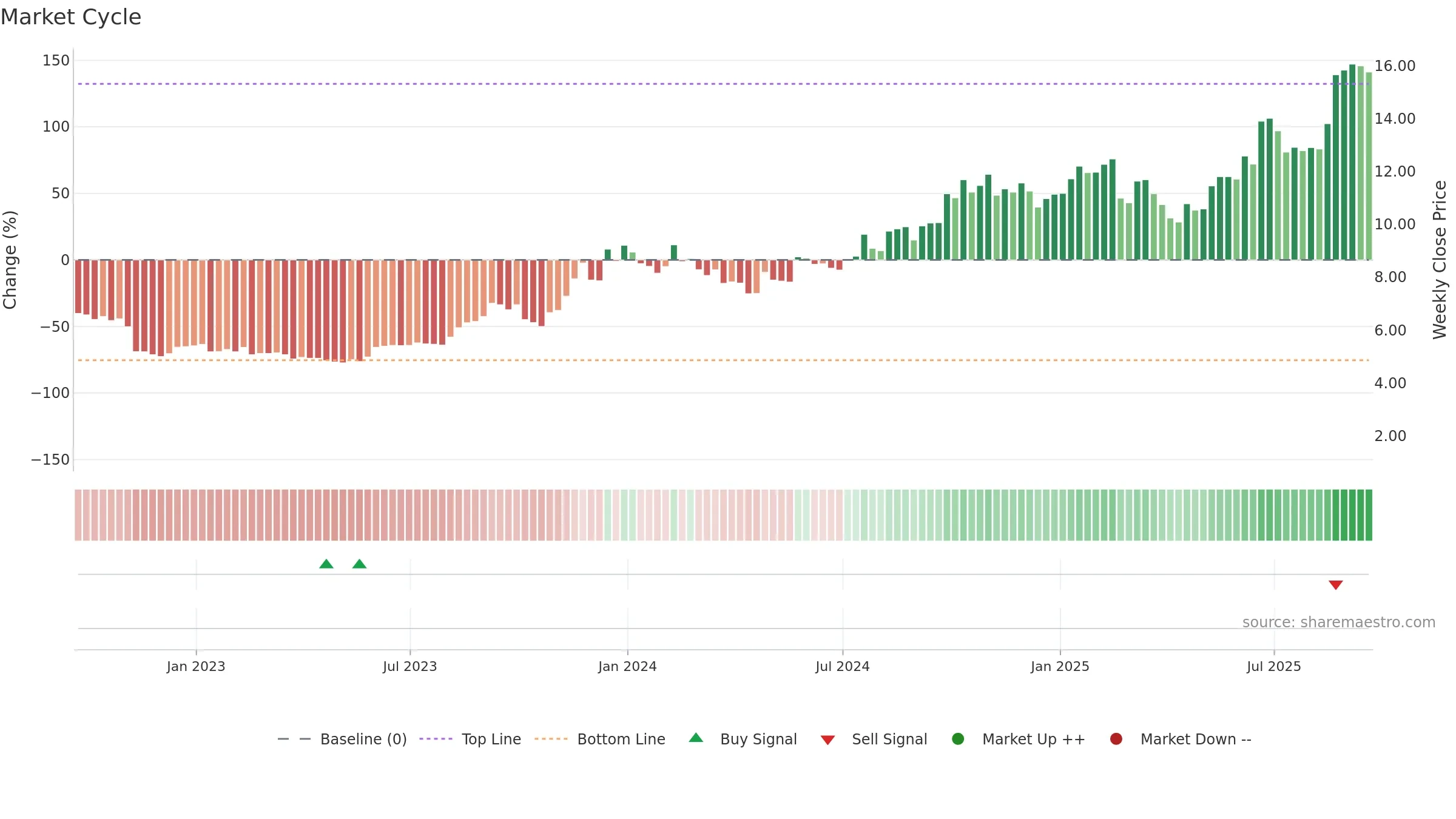This screenshot has width=1456, height=819.
Task: Click the 16.00 price tick label
Action: (x=1395, y=66)
